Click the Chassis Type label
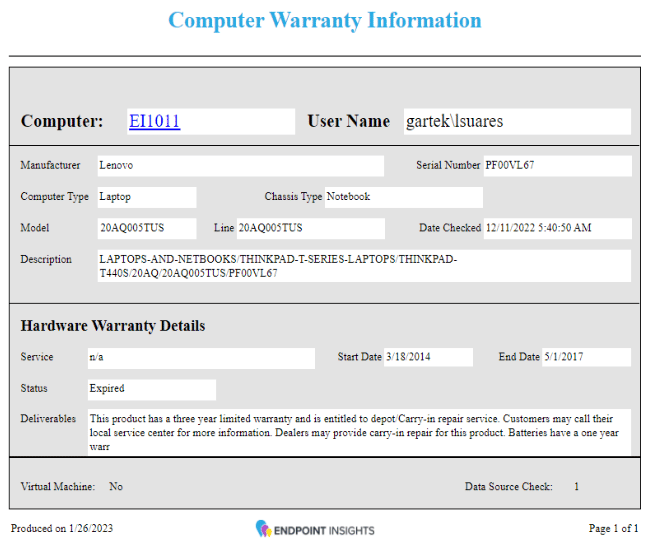Image resolution: width=657 pixels, height=555 pixels. pos(293,197)
